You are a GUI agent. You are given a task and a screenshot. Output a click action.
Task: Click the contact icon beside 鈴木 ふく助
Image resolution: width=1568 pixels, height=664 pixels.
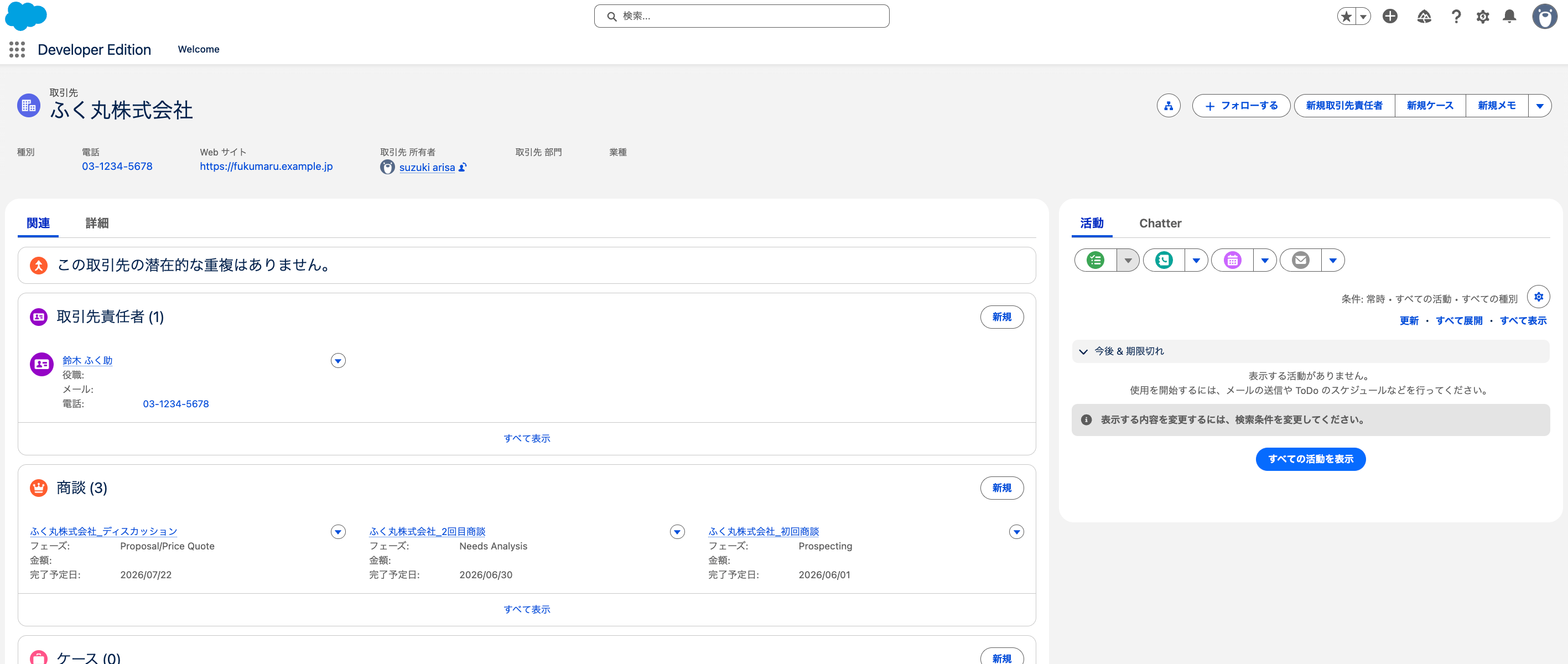click(41, 364)
